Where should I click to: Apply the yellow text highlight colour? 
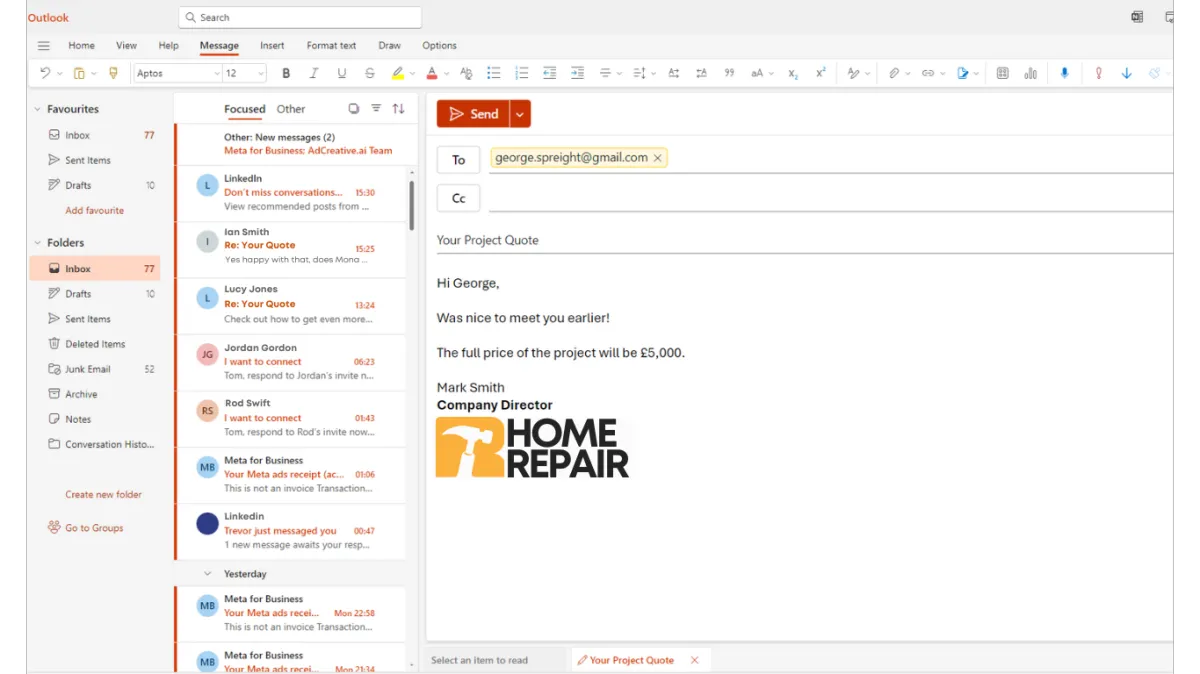[x=398, y=73]
